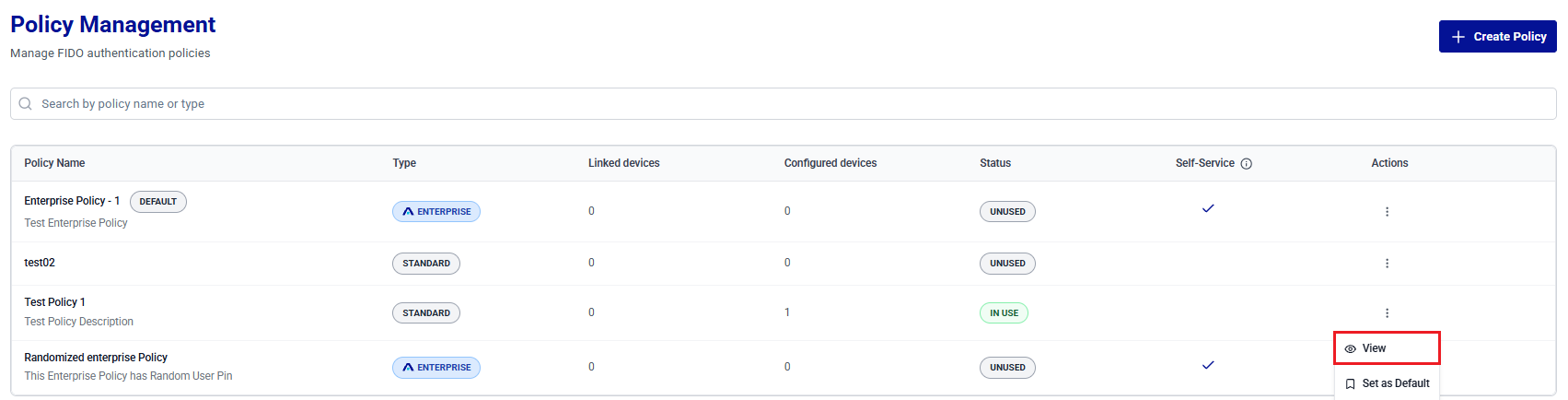Click the Policy Name column header
Viewport: 1568px width, 400px height.
pyautogui.click(x=54, y=163)
